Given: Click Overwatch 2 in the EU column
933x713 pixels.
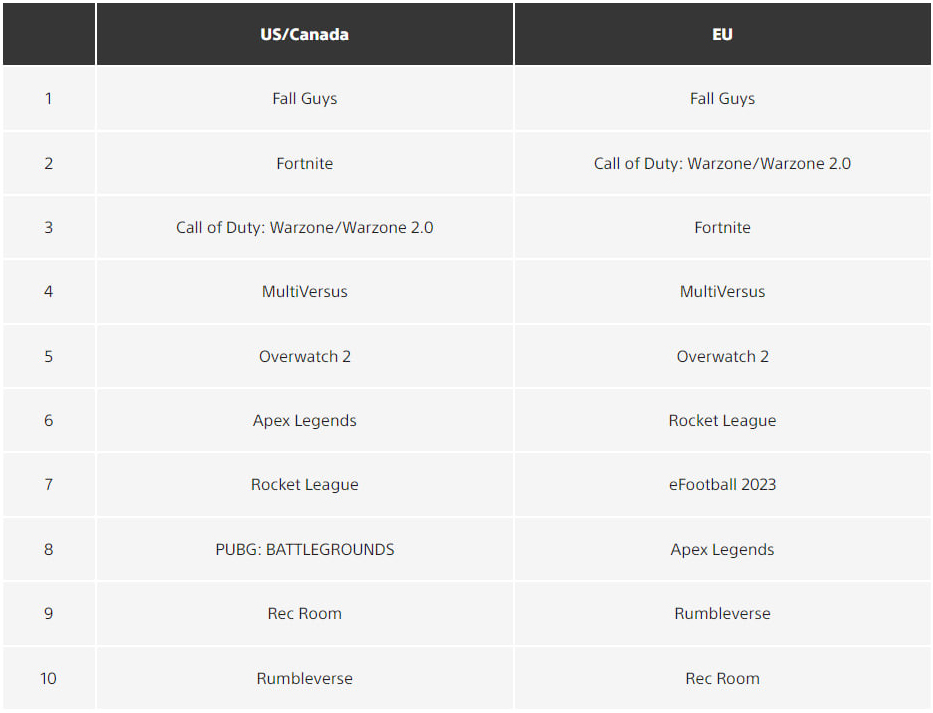Looking at the screenshot, I should 722,356.
